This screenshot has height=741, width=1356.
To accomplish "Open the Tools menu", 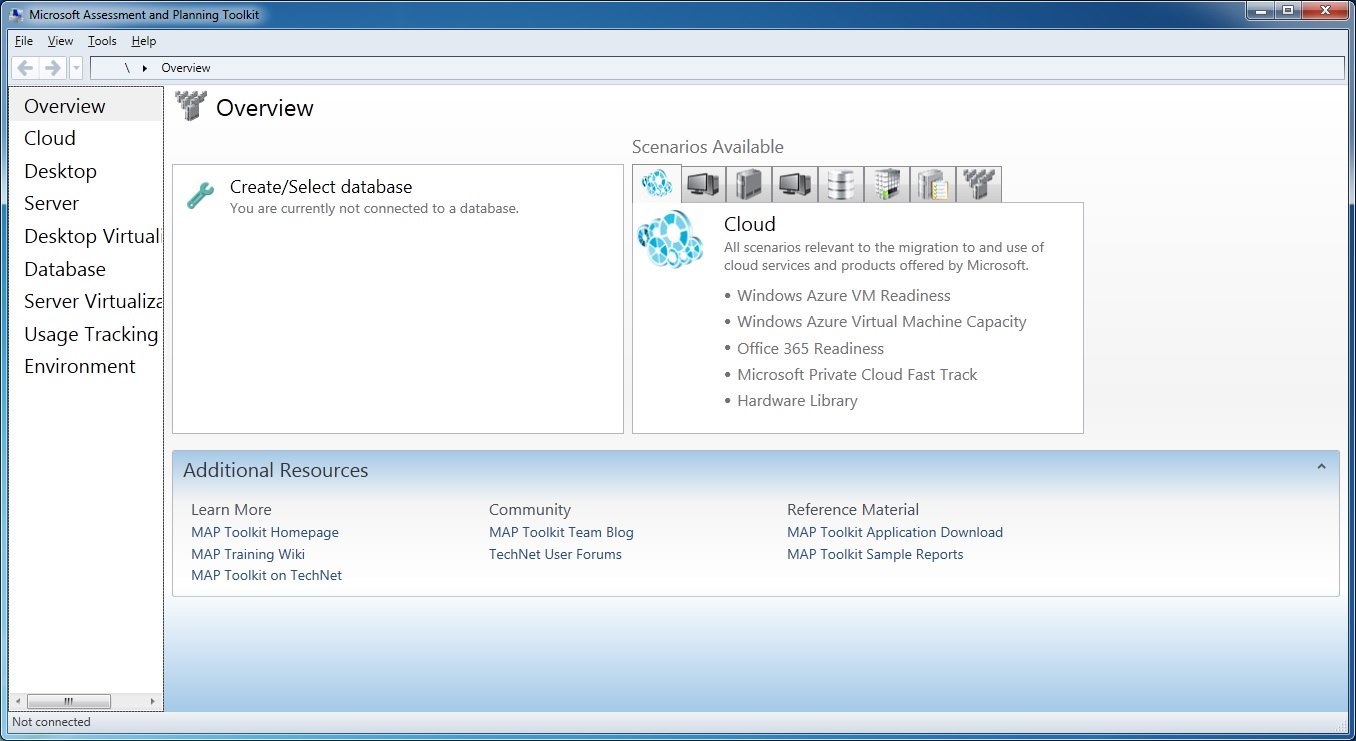I will 101,41.
